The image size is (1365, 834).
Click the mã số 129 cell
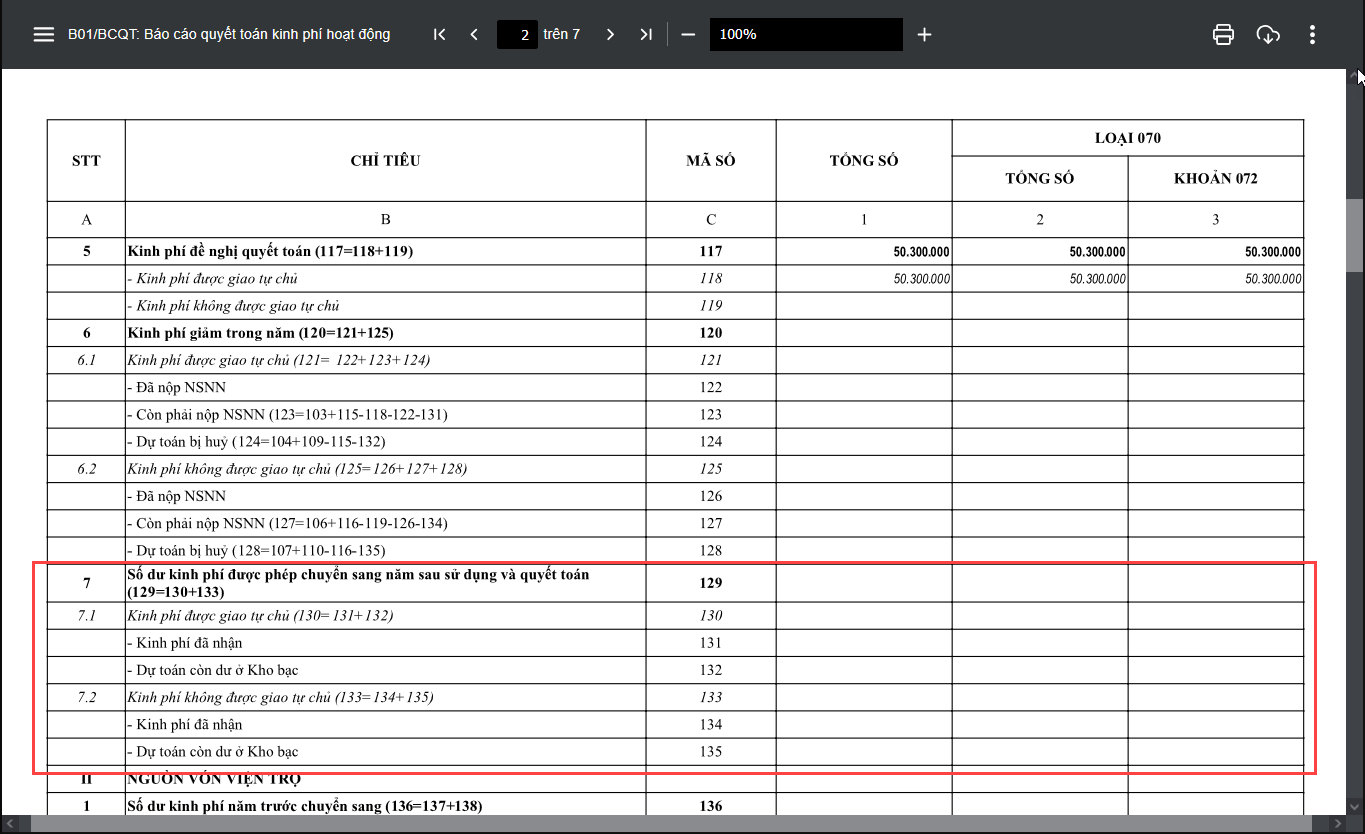pos(711,583)
